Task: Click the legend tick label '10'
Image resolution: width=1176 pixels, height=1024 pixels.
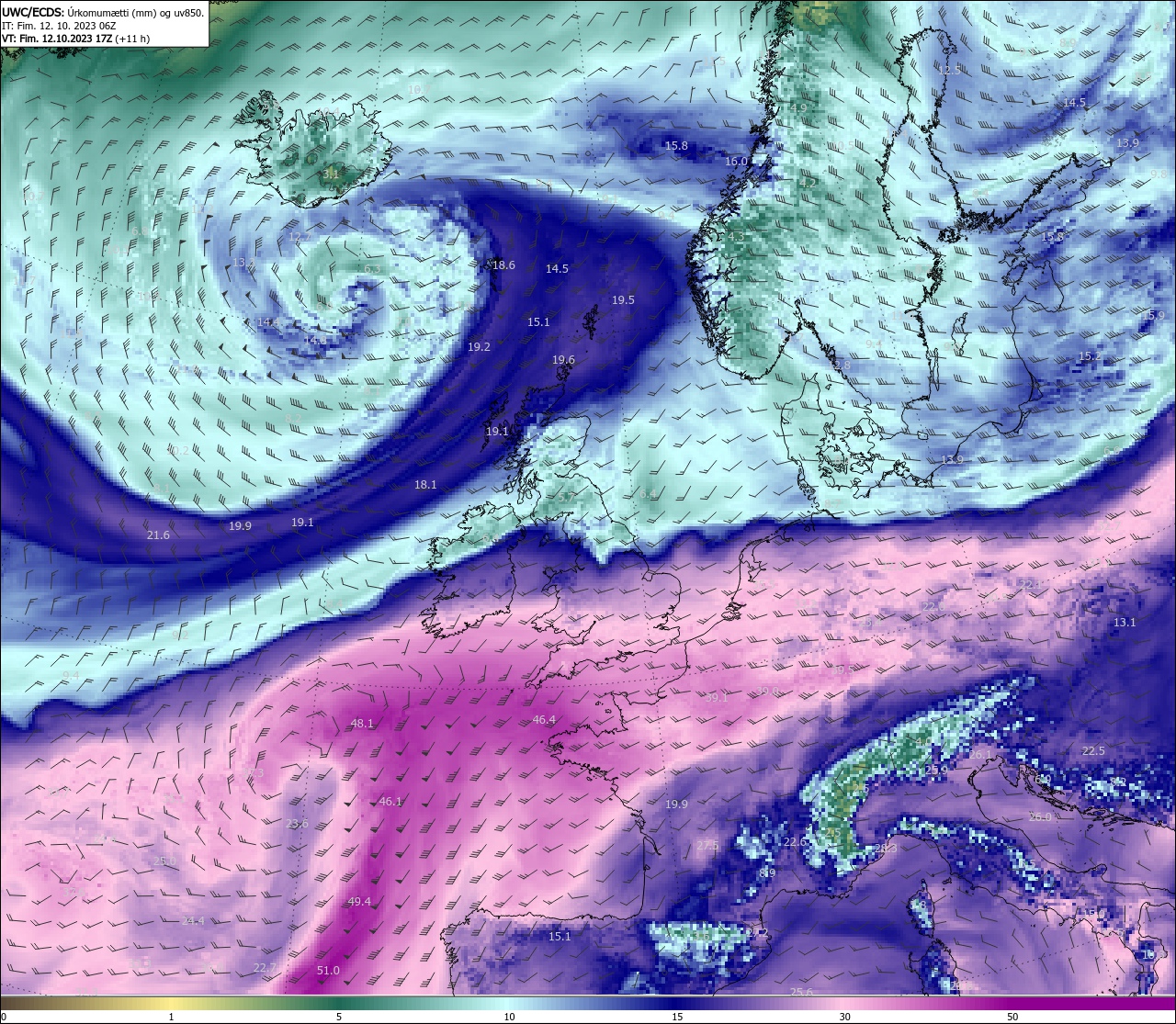Action: 508,1017
